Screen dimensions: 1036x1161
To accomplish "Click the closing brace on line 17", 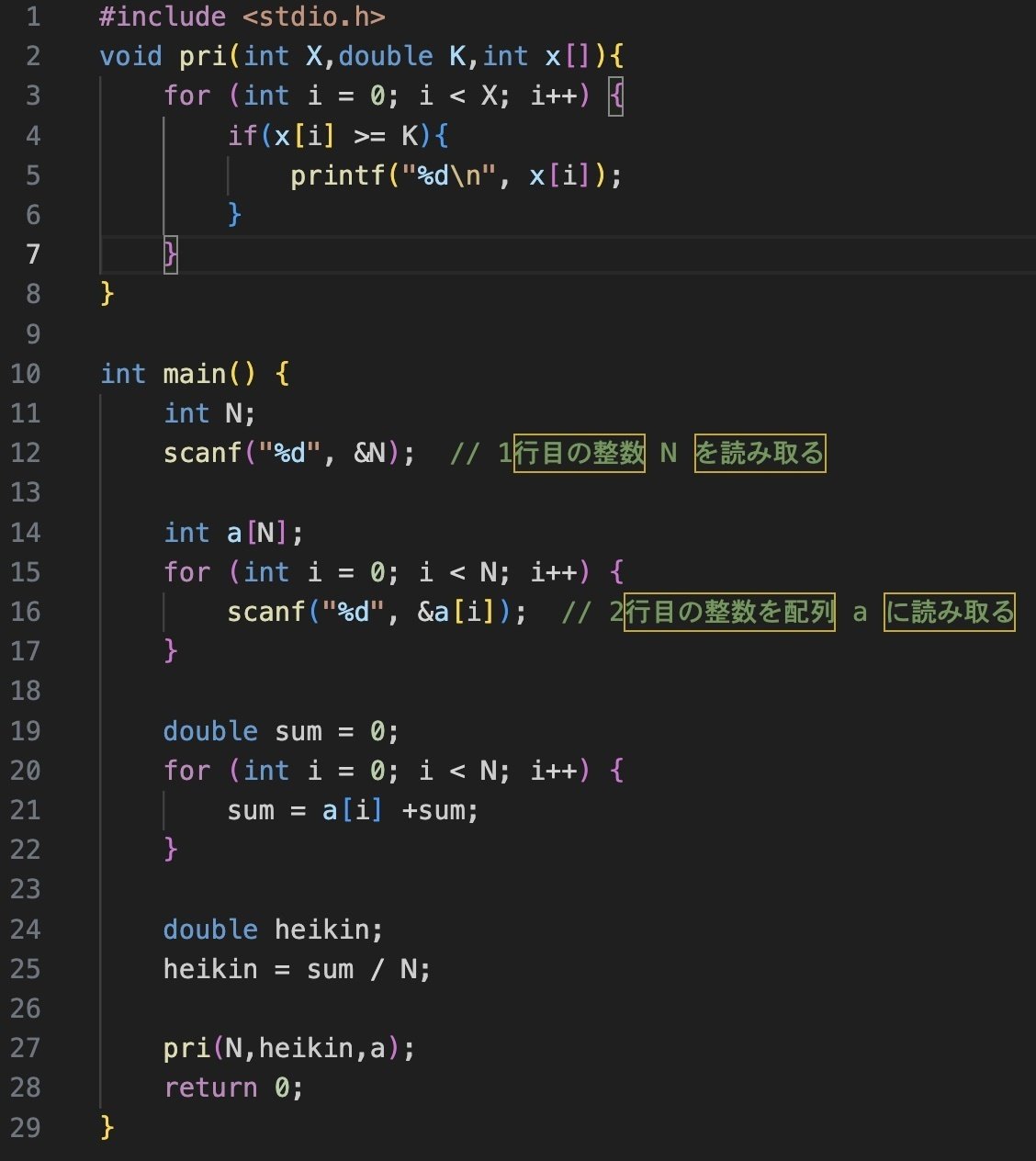I will (171, 651).
